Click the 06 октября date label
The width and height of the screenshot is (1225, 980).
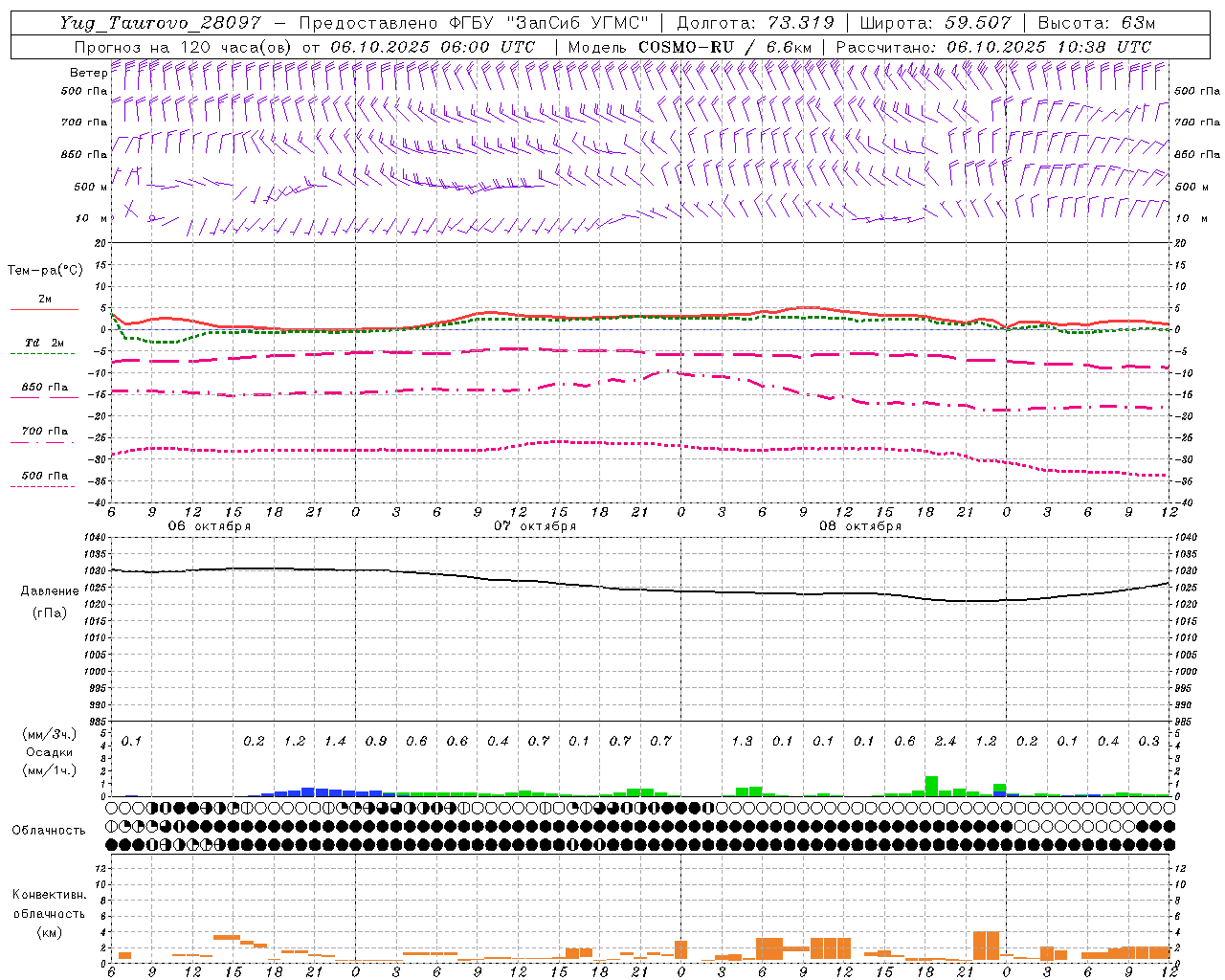[210, 526]
